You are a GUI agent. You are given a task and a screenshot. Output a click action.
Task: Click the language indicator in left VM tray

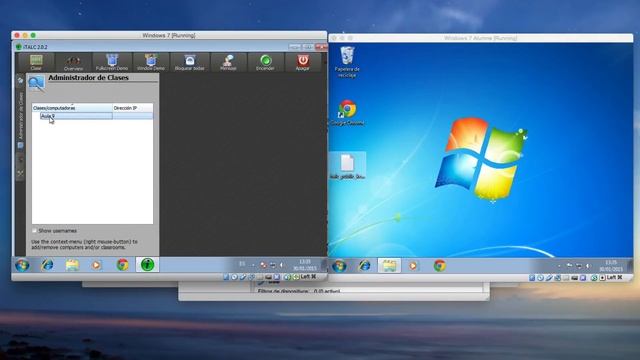[242, 264]
